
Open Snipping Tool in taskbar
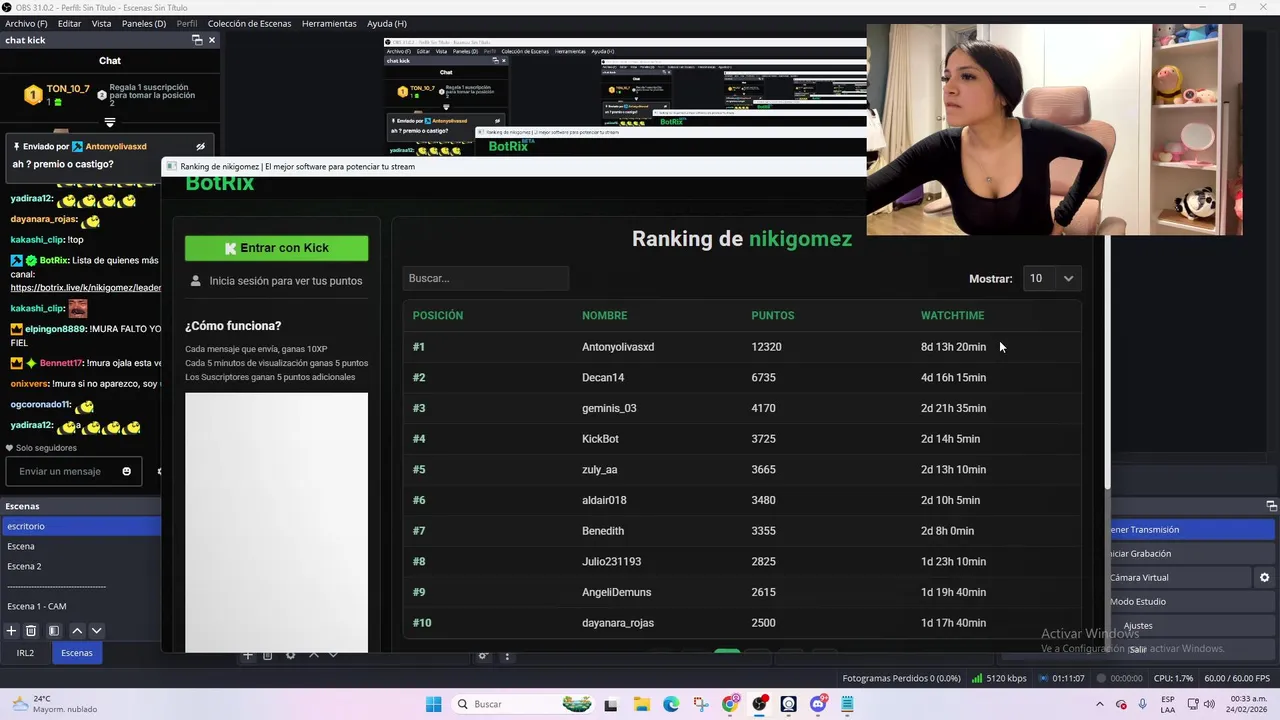point(700,704)
